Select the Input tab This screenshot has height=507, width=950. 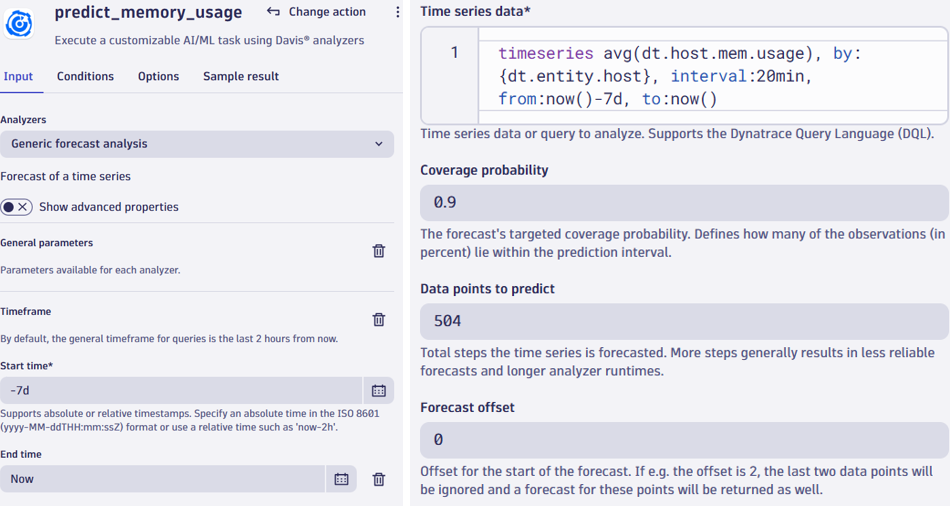[x=18, y=76]
